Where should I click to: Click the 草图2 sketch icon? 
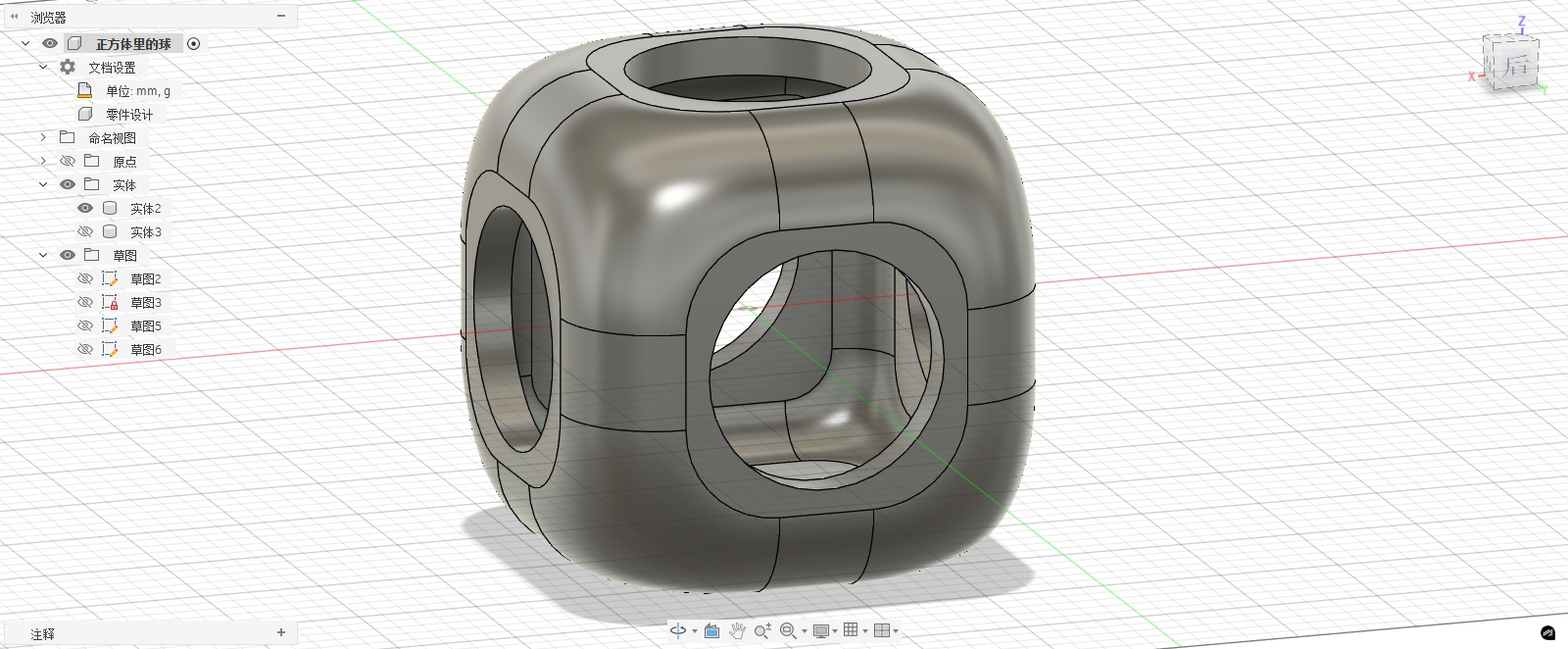point(110,278)
